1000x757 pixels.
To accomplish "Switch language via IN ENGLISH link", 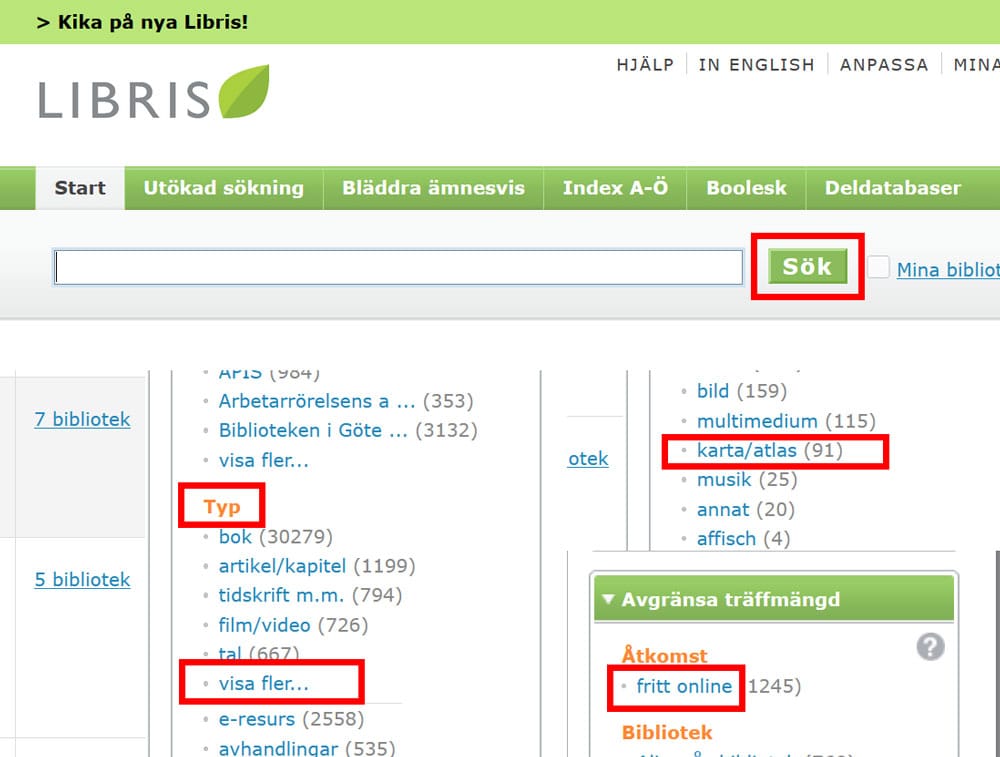I will 756,65.
